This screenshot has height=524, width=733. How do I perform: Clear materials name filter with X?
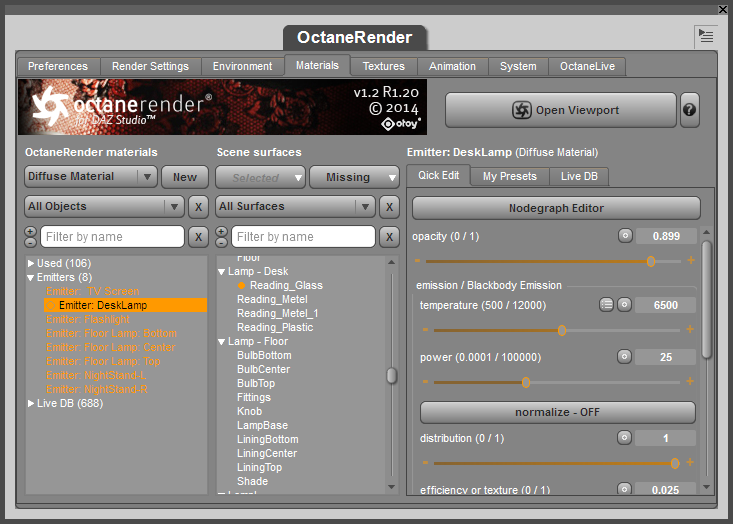coord(198,237)
